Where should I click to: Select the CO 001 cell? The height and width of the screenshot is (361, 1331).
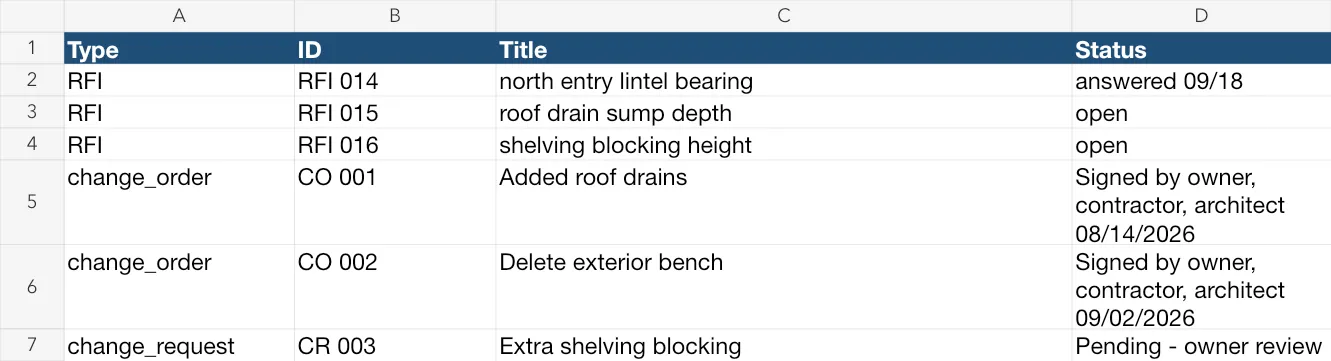[x=395, y=203]
